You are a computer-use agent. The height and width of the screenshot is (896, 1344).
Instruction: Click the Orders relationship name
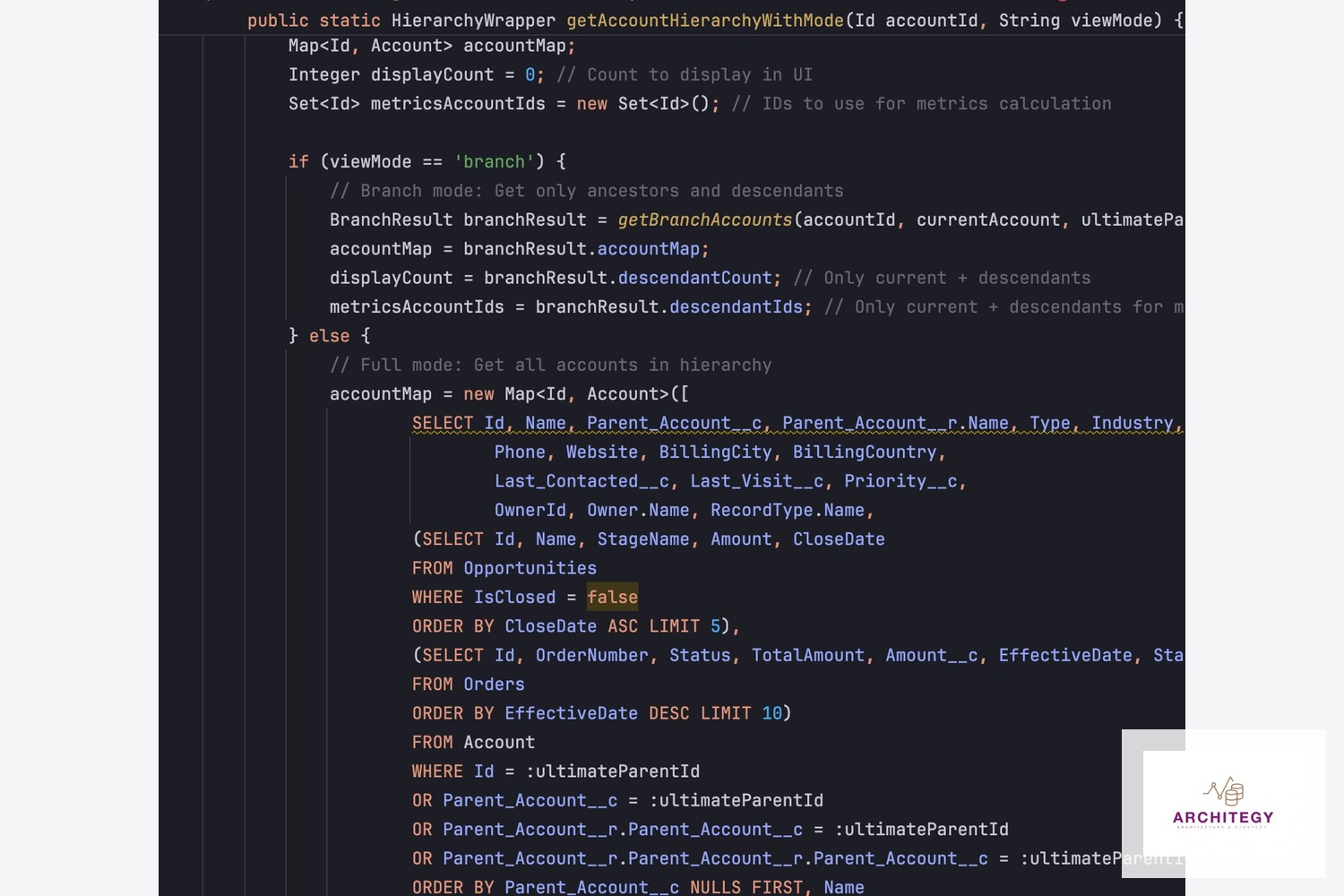(494, 685)
